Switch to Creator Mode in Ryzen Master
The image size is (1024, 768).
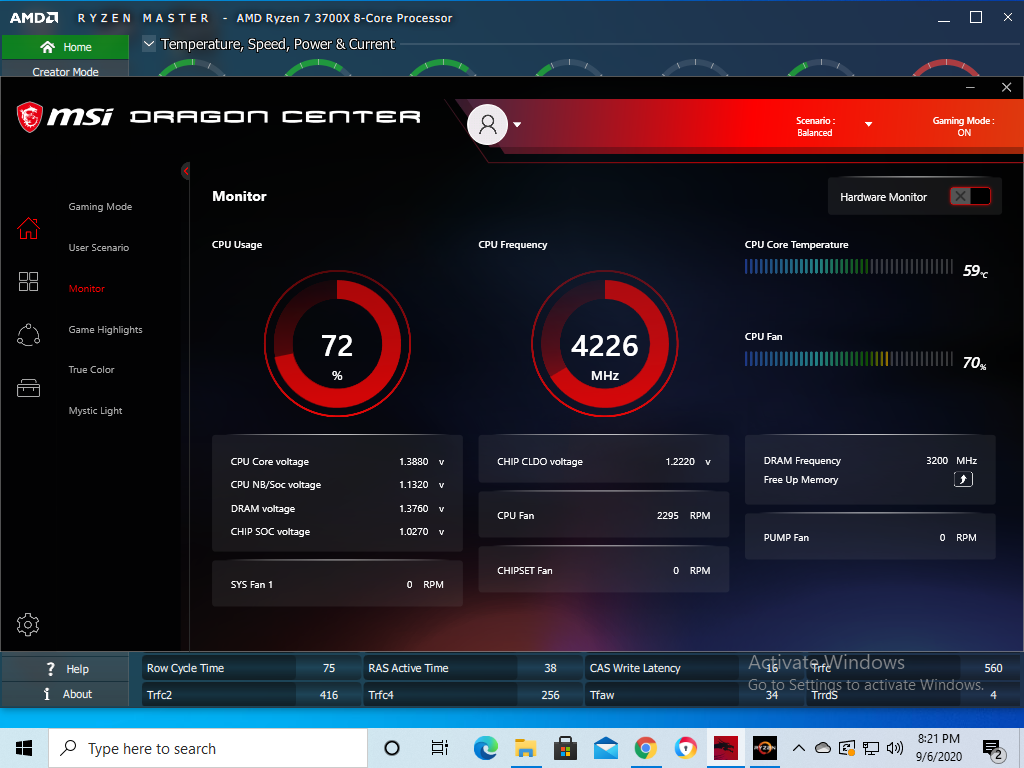coord(65,69)
